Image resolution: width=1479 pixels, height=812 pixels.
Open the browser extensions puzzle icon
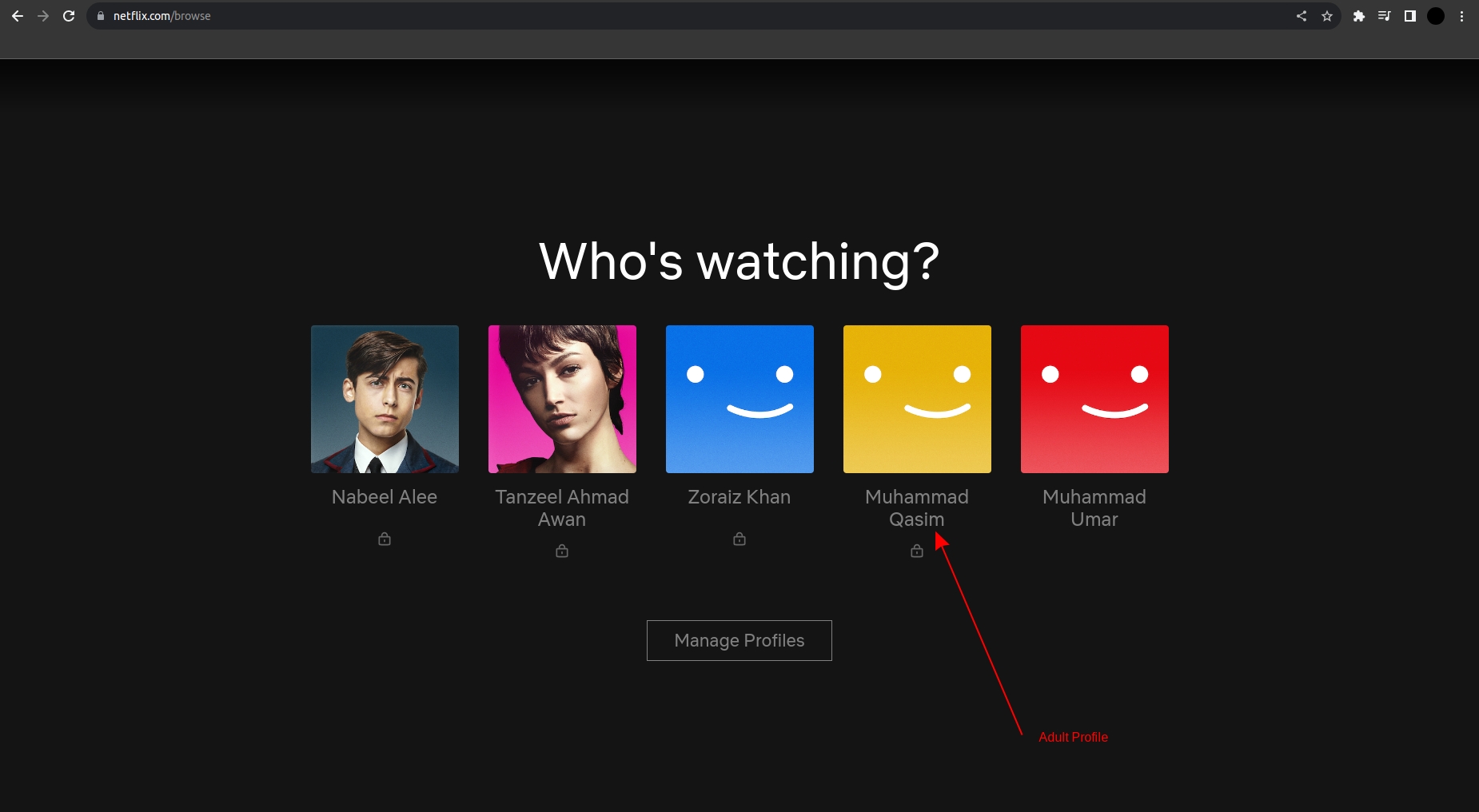1359,16
